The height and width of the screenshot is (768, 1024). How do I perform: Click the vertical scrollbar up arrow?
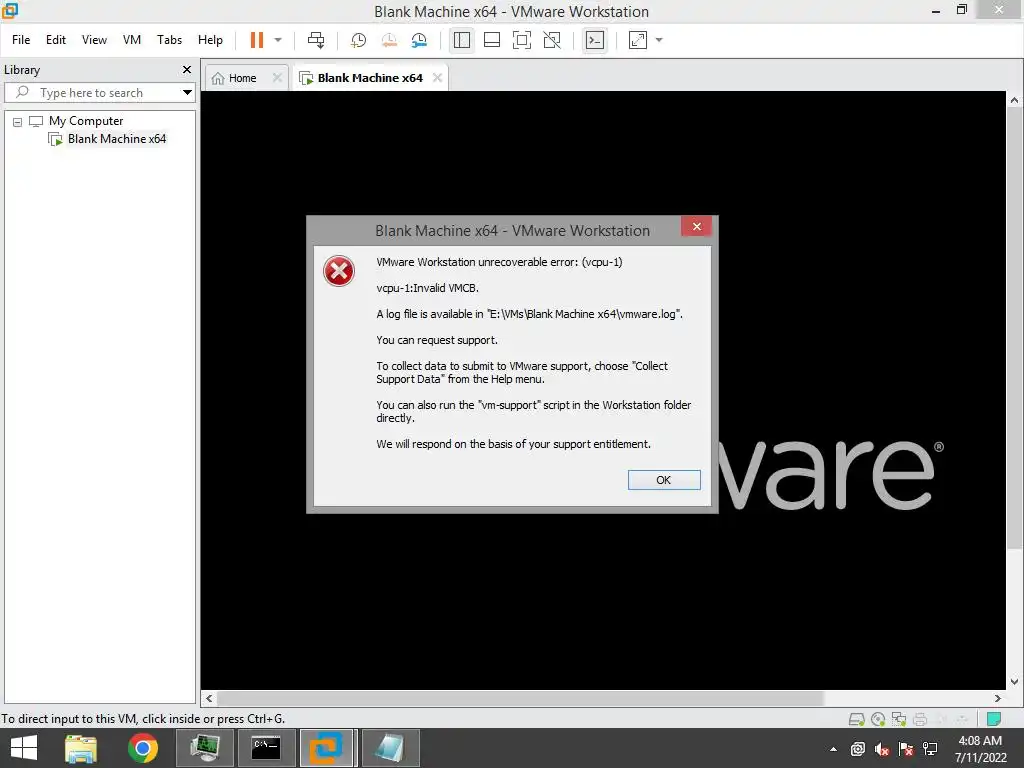pyautogui.click(x=1014, y=100)
